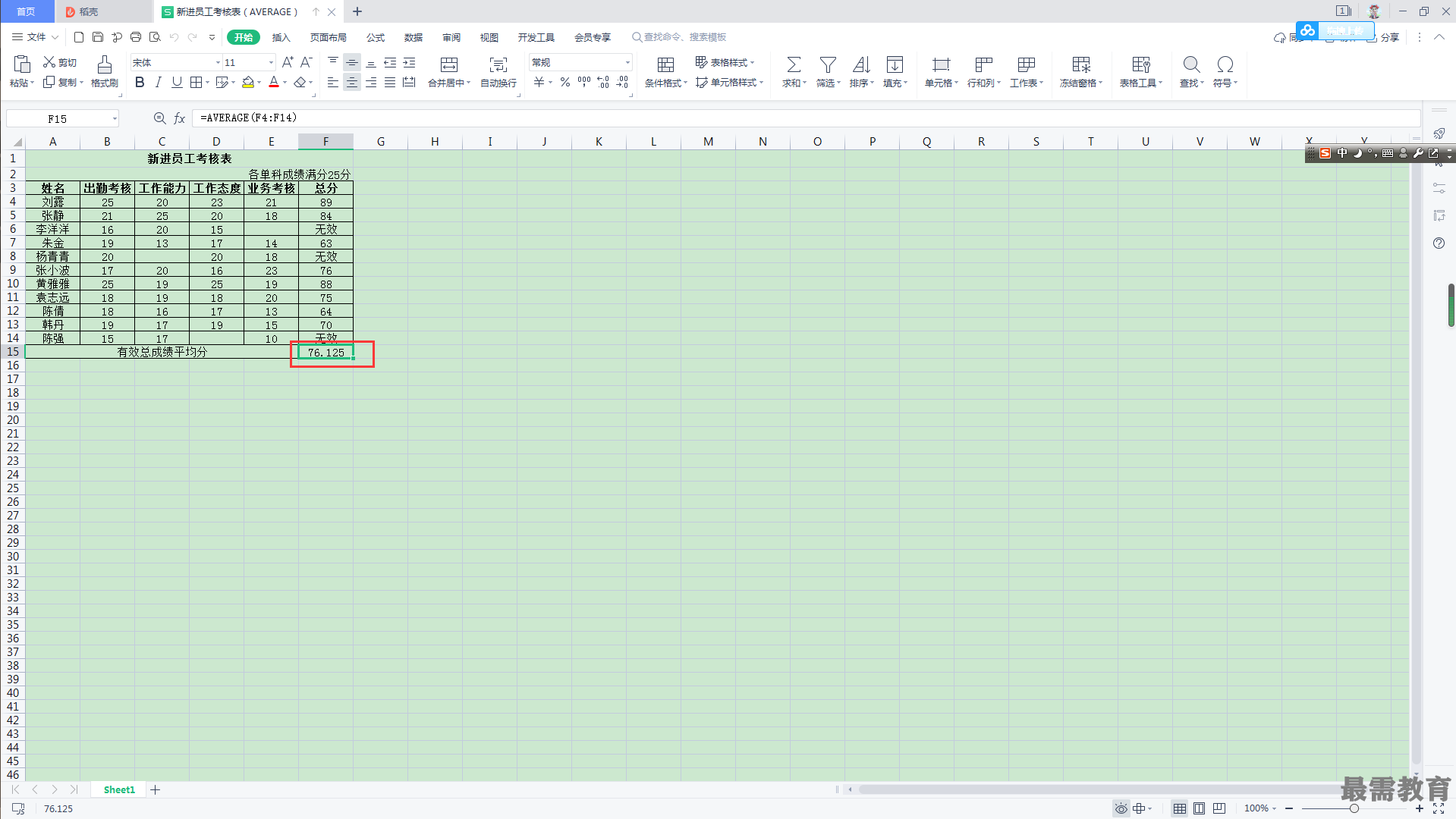Click the Decrease Font Size icon
This screenshot has height=819, width=1456.
tap(307, 62)
